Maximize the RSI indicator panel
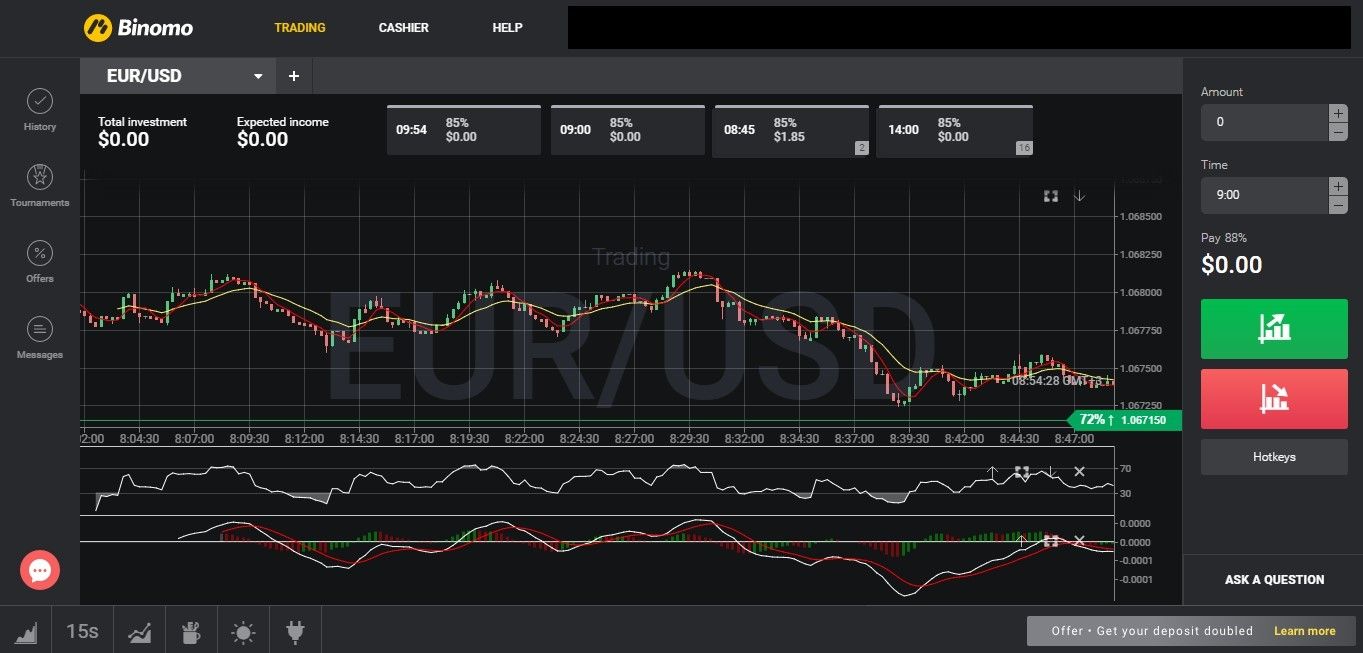1363x653 pixels. pos(1022,471)
